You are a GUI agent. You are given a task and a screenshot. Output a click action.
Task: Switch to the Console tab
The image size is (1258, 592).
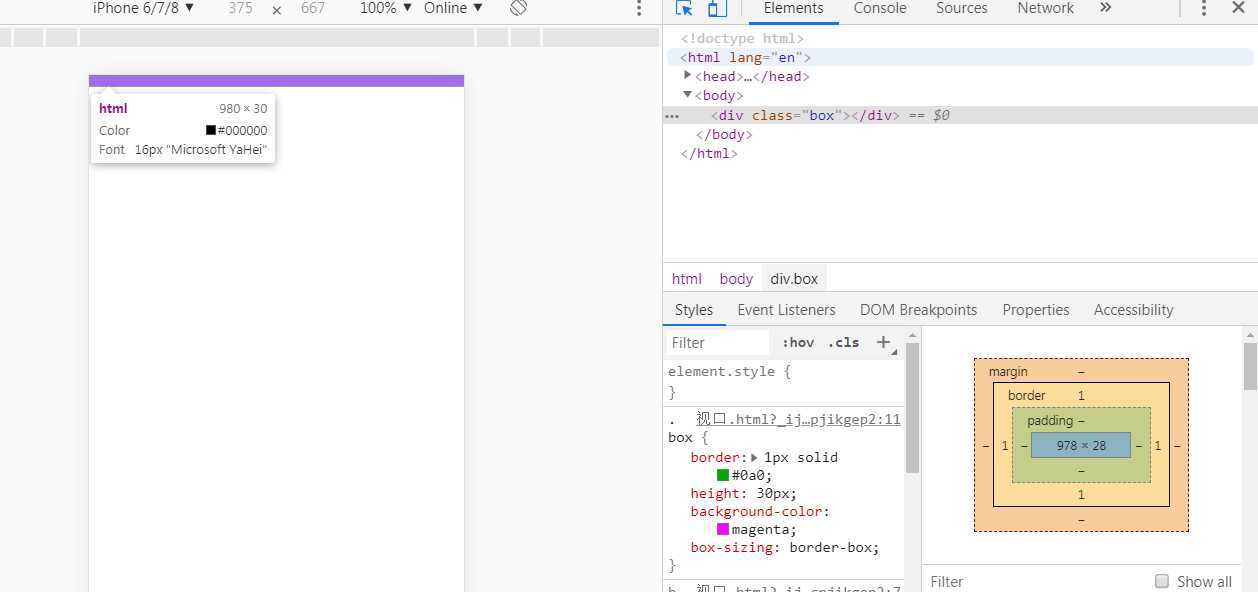(x=880, y=8)
